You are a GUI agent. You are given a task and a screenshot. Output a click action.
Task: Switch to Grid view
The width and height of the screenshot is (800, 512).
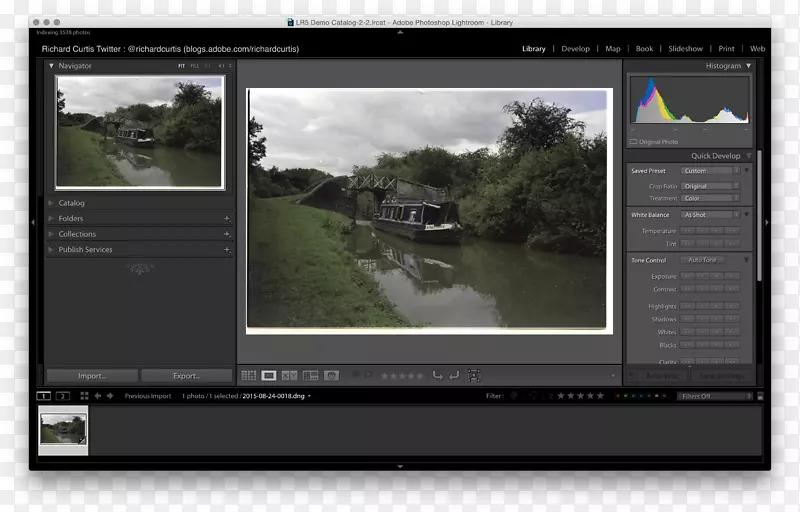(x=249, y=376)
